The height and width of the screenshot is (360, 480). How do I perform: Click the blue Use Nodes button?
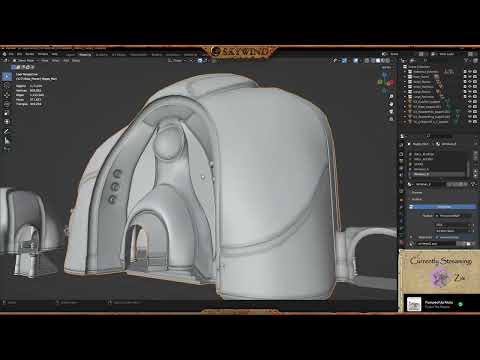(x=443, y=207)
